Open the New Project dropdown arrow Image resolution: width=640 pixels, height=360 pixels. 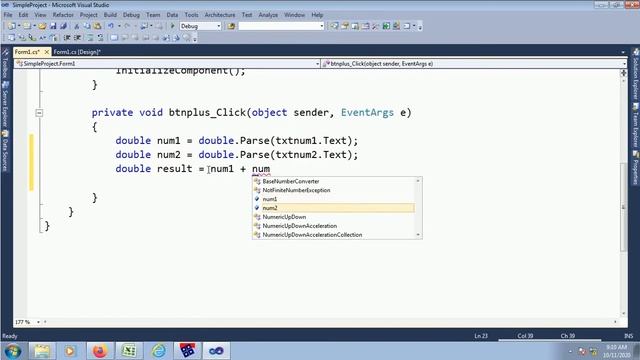point(19,26)
